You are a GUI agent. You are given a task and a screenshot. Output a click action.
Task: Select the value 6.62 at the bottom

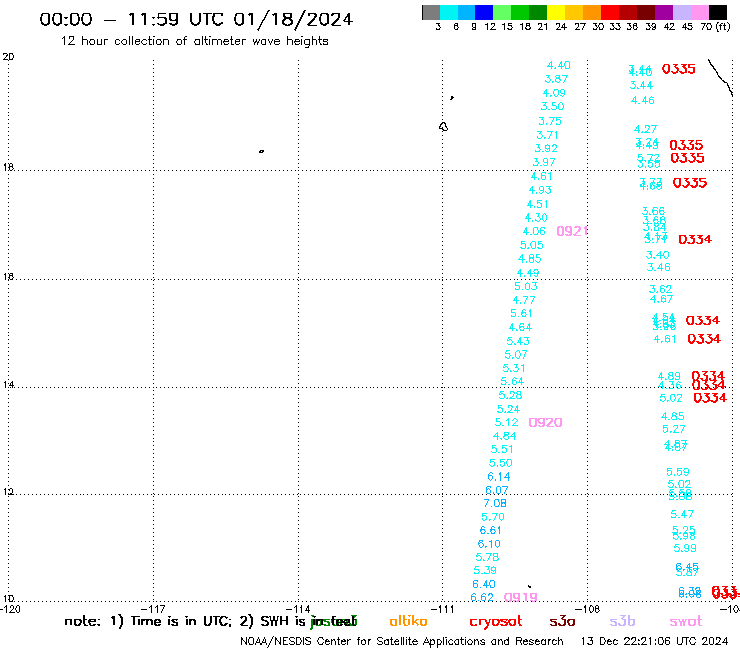(482, 598)
